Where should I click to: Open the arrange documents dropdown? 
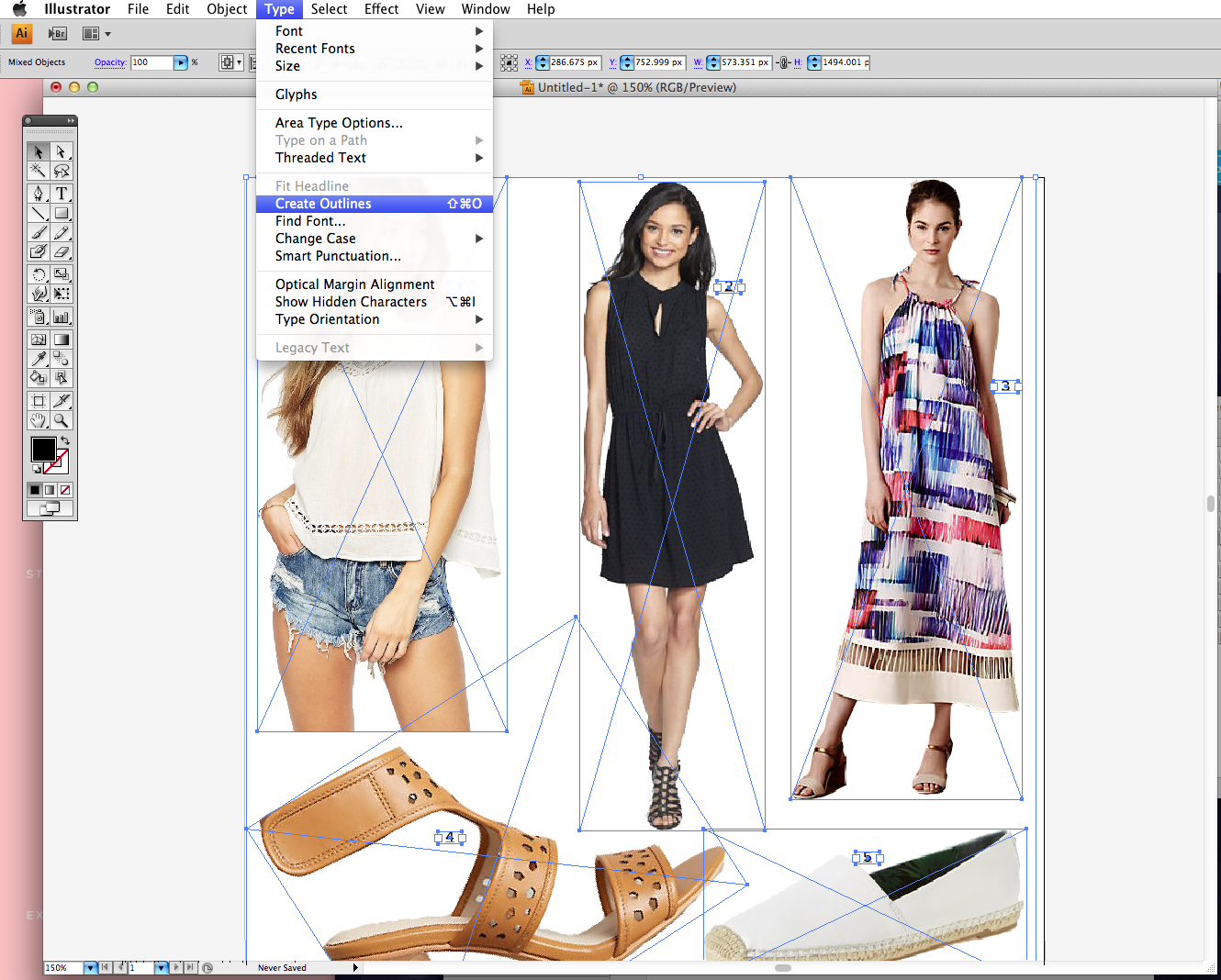96,34
